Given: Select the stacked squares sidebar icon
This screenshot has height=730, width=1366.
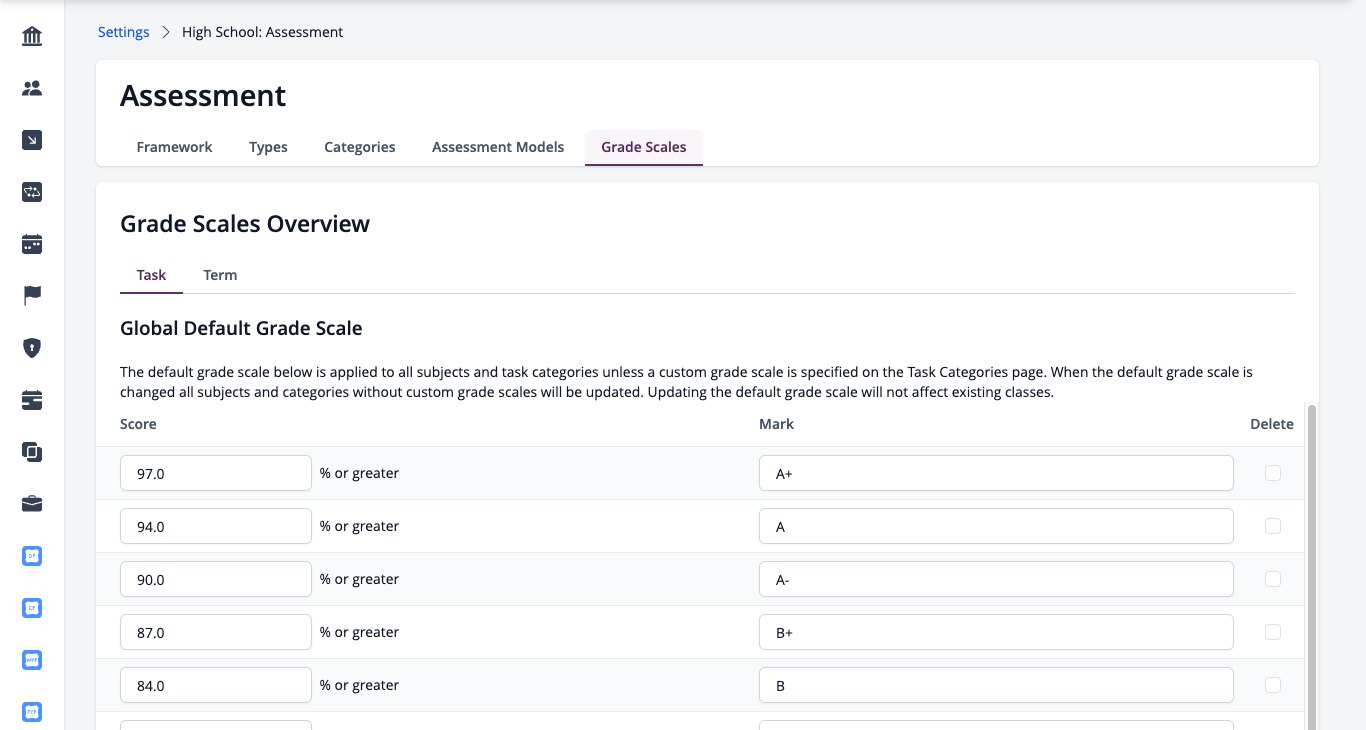Looking at the screenshot, I should 32,452.
